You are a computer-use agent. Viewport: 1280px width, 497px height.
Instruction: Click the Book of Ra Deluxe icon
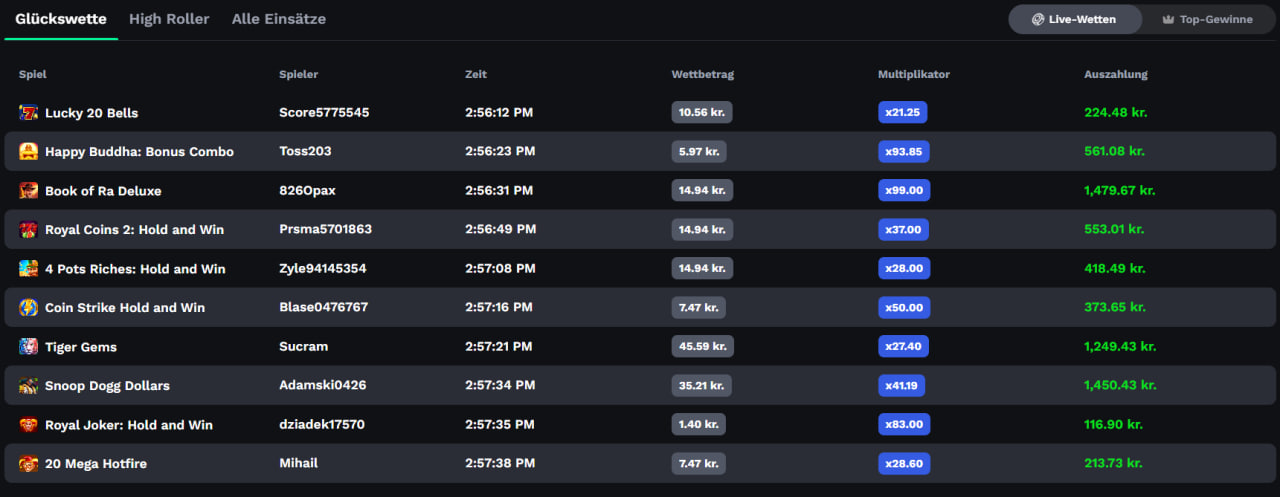(28, 191)
